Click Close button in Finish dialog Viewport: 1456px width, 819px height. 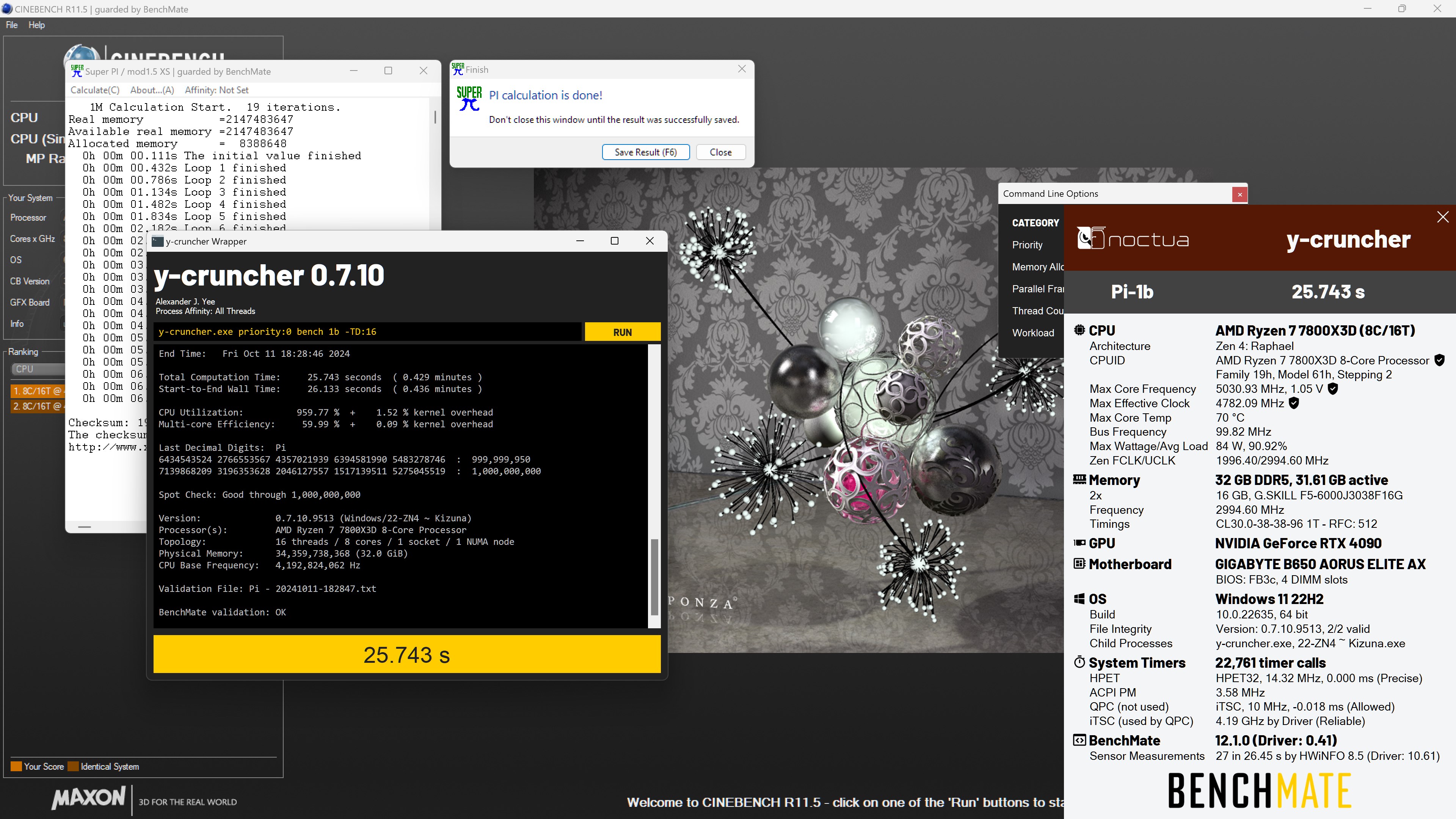721,152
